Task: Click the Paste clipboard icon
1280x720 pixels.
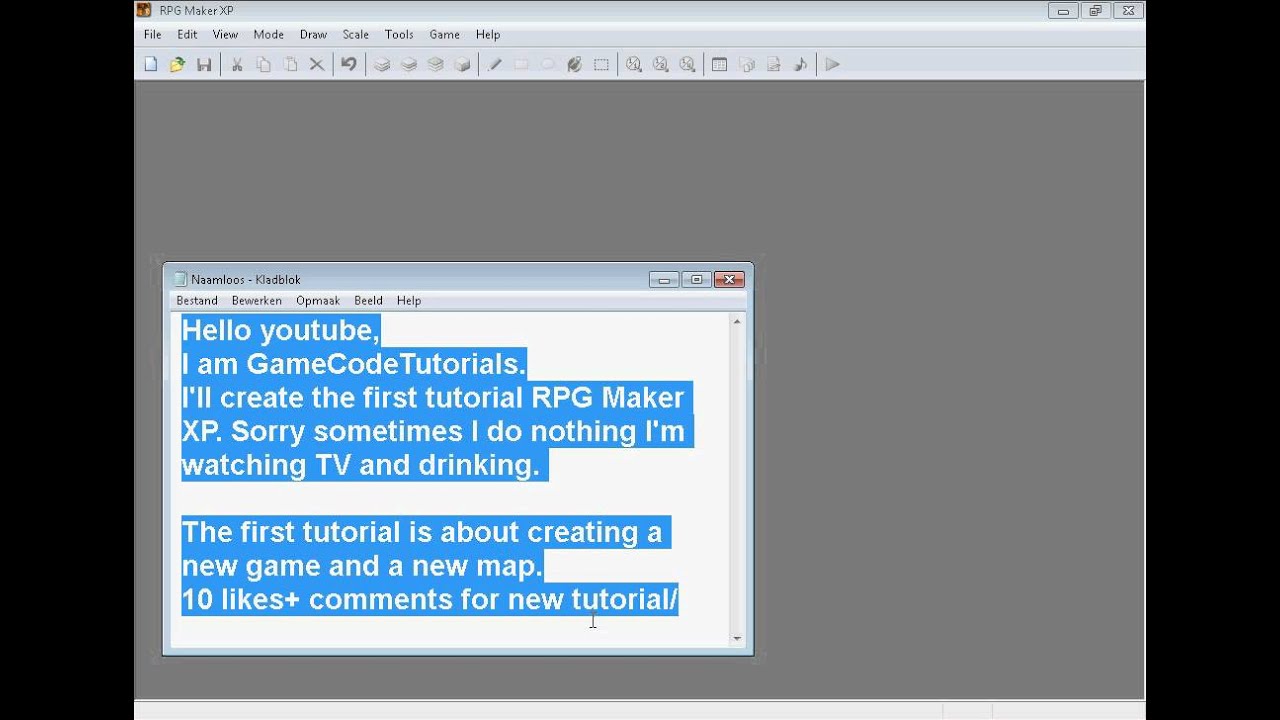Action: click(290, 64)
